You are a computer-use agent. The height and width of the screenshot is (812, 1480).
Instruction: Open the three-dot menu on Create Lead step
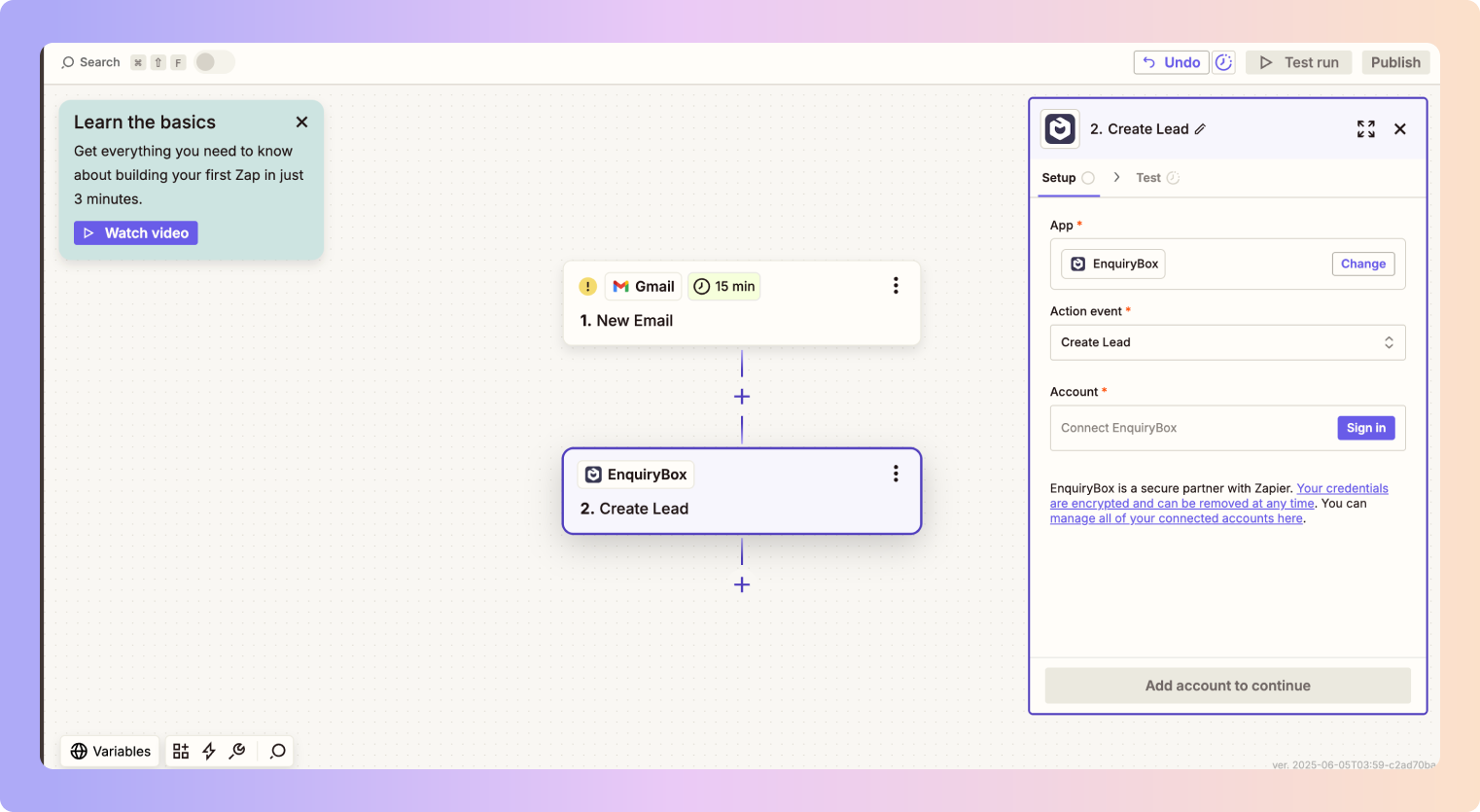(x=896, y=474)
